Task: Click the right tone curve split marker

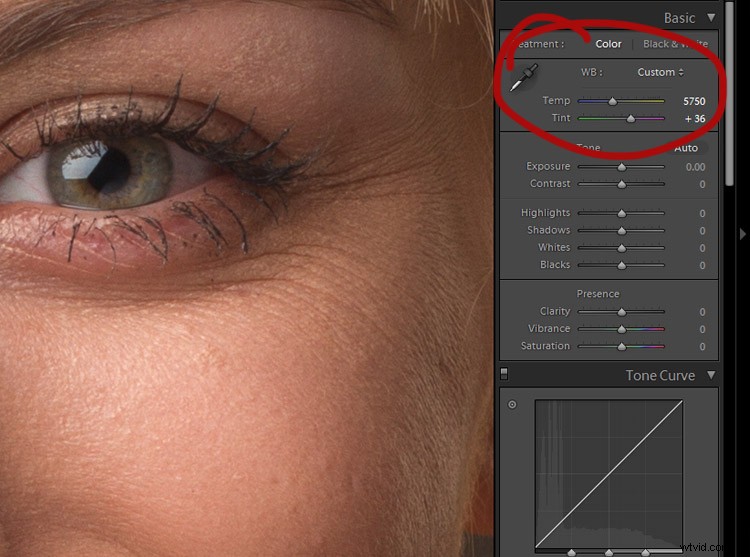Action: pos(646,553)
